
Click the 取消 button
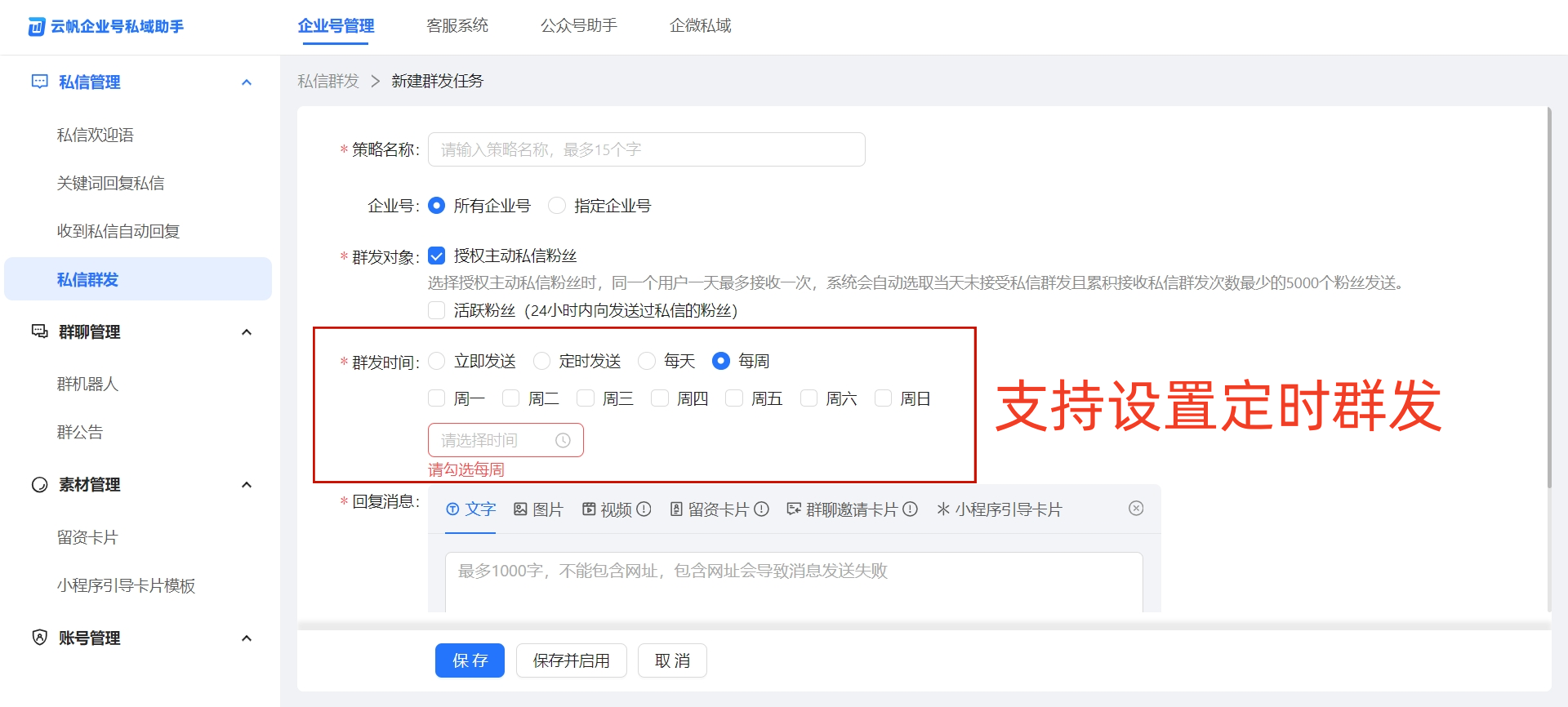[x=672, y=660]
